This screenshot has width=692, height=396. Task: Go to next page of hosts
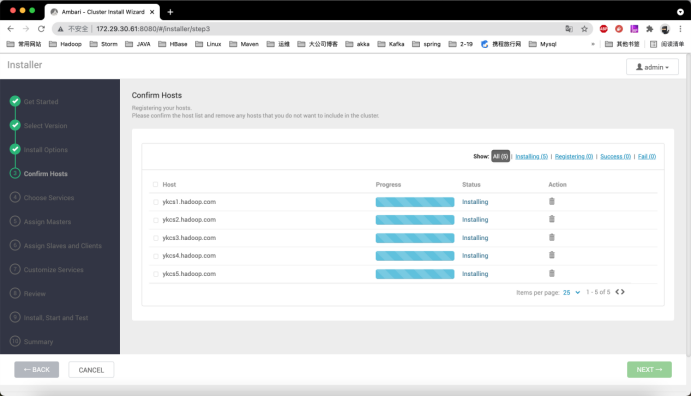[623, 292]
